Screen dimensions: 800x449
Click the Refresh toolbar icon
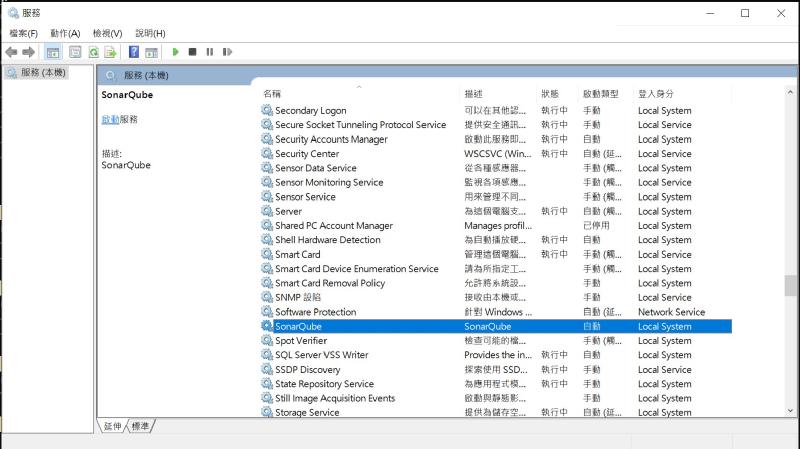[95, 52]
